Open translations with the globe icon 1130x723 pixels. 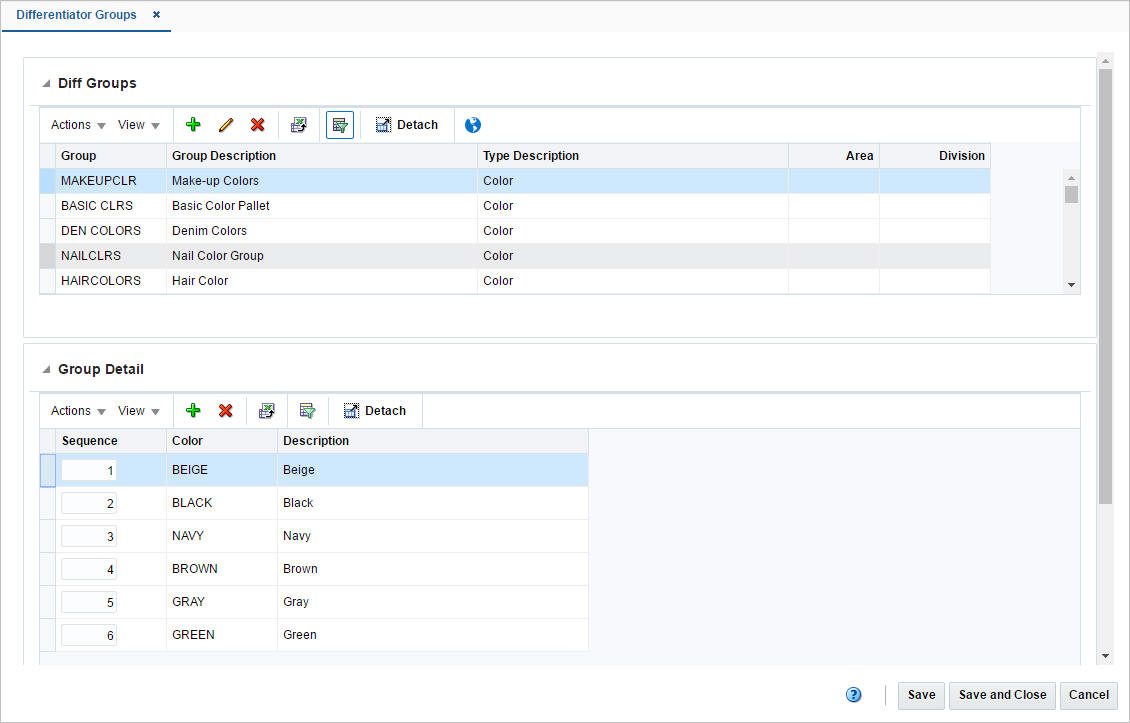click(472, 124)
